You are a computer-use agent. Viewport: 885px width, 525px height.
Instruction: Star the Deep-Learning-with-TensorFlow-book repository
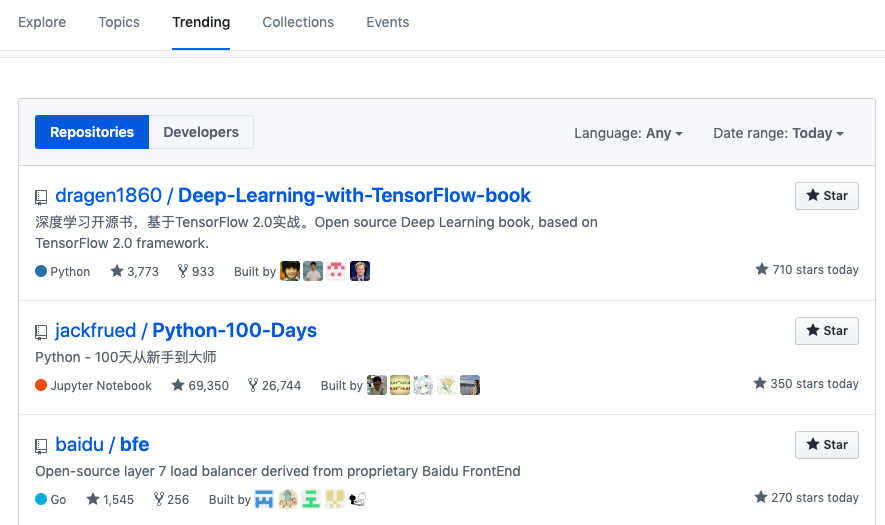pyautogui.click(x=826, y=196)
